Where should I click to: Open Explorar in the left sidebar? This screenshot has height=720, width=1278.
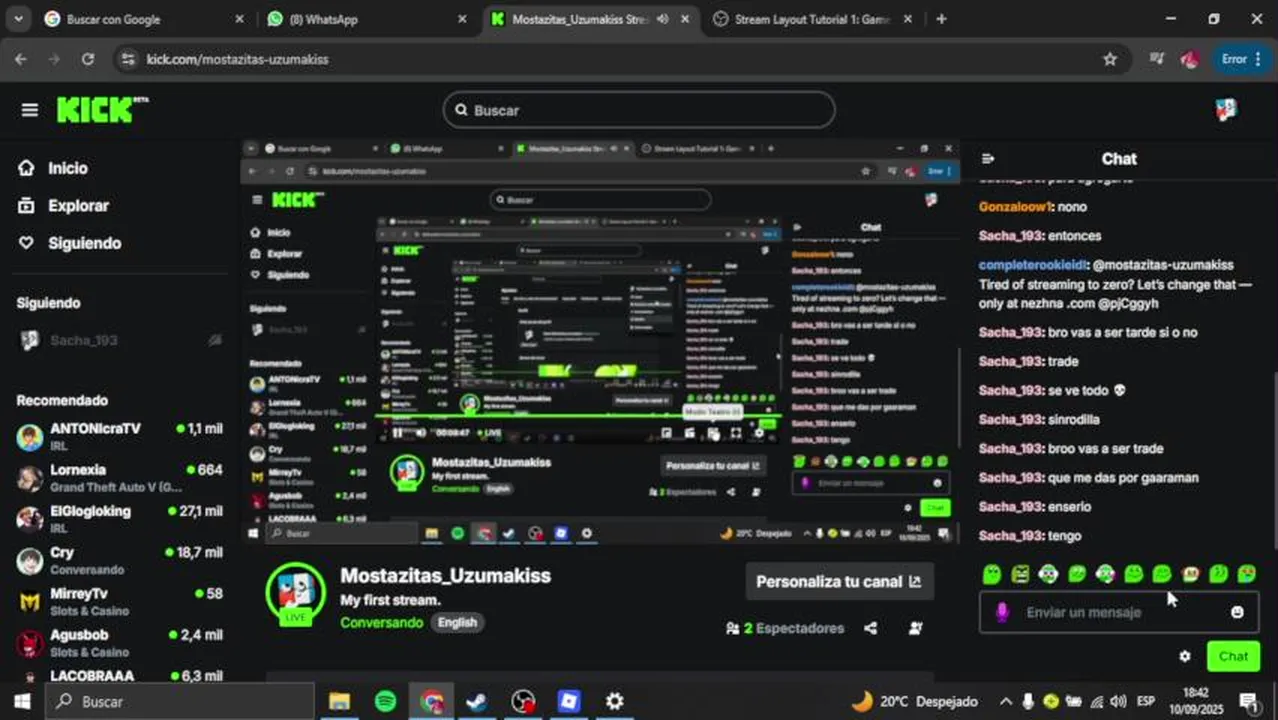78,205
